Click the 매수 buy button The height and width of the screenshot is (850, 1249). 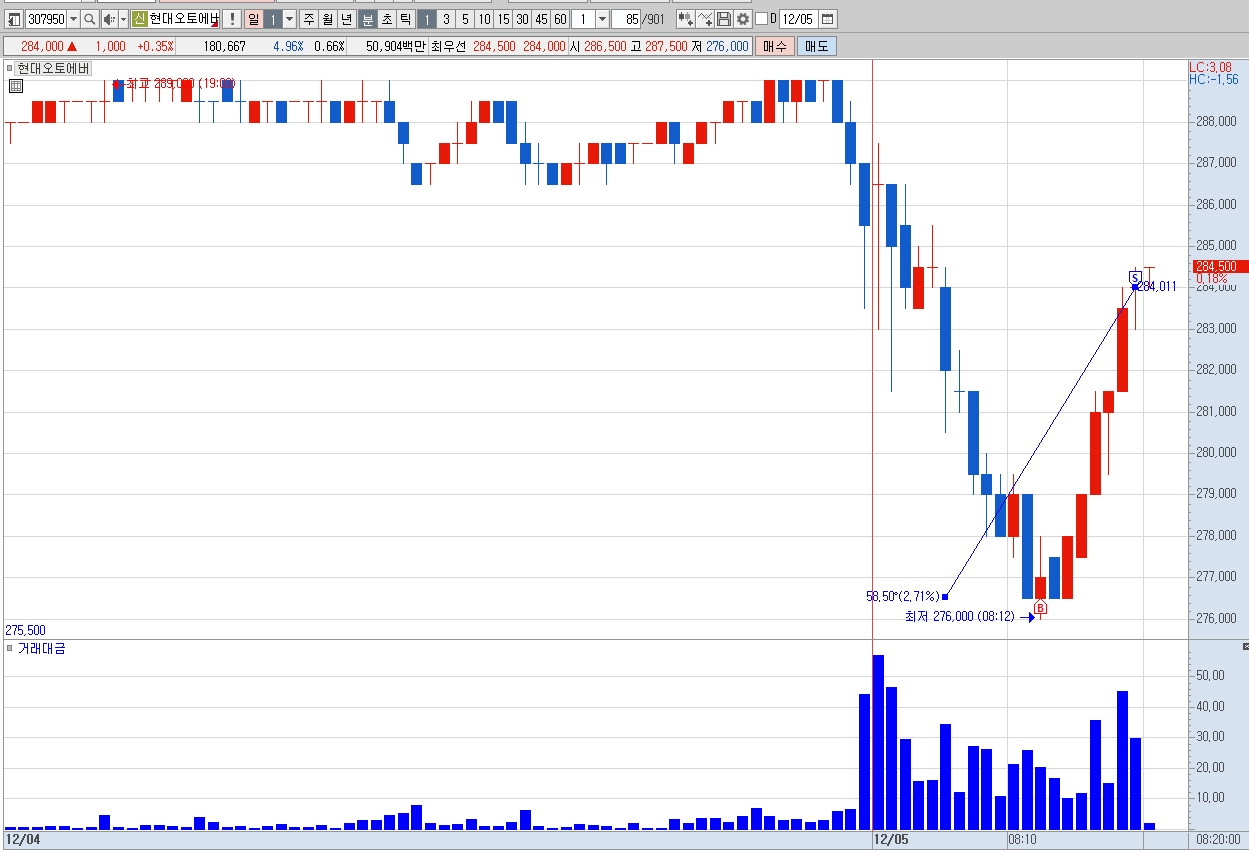pyautogui.click(x=775, y=46)
